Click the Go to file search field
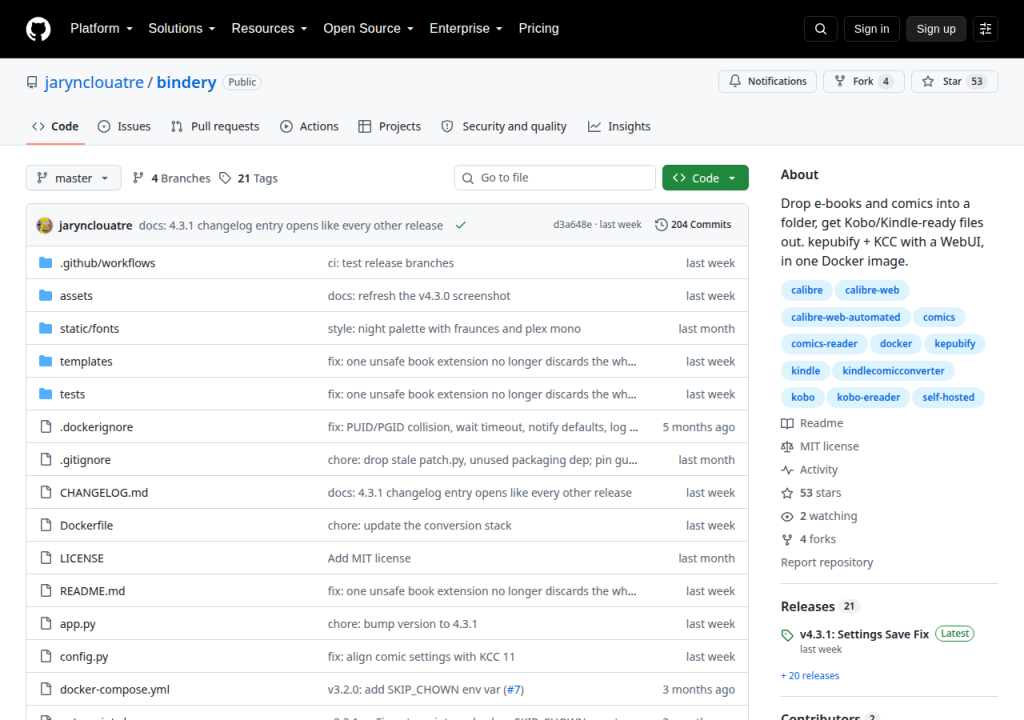The height and width of the screenshot is (720, 1024). (554, 178)
